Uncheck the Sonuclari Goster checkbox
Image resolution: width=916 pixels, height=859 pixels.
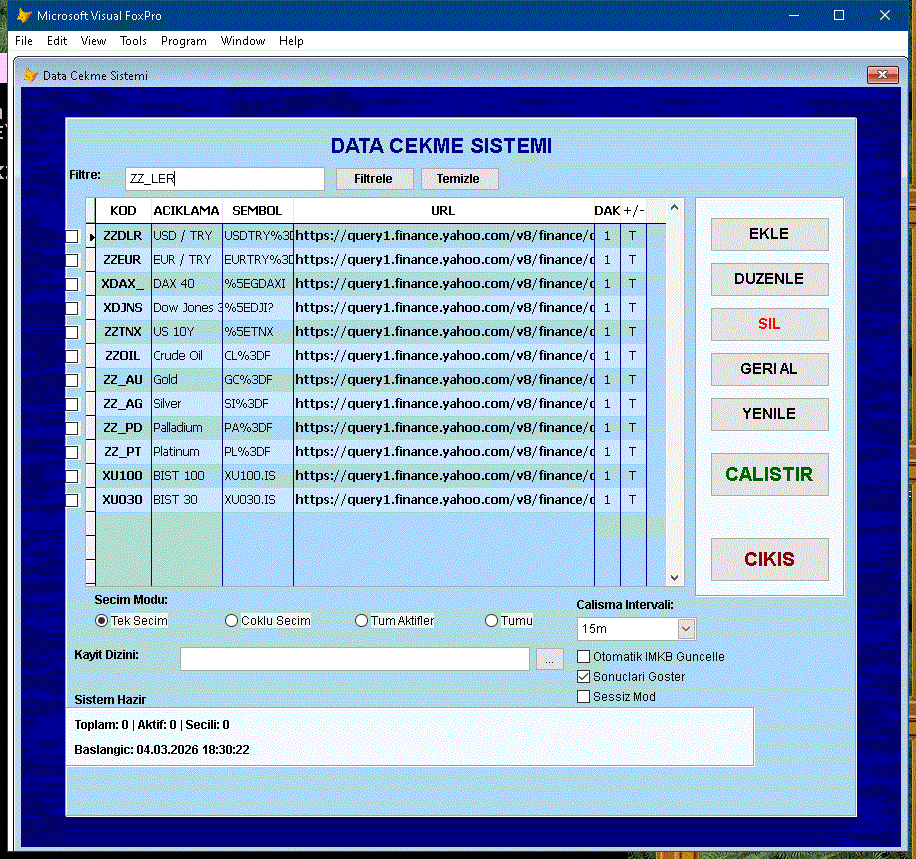[584, 677]
